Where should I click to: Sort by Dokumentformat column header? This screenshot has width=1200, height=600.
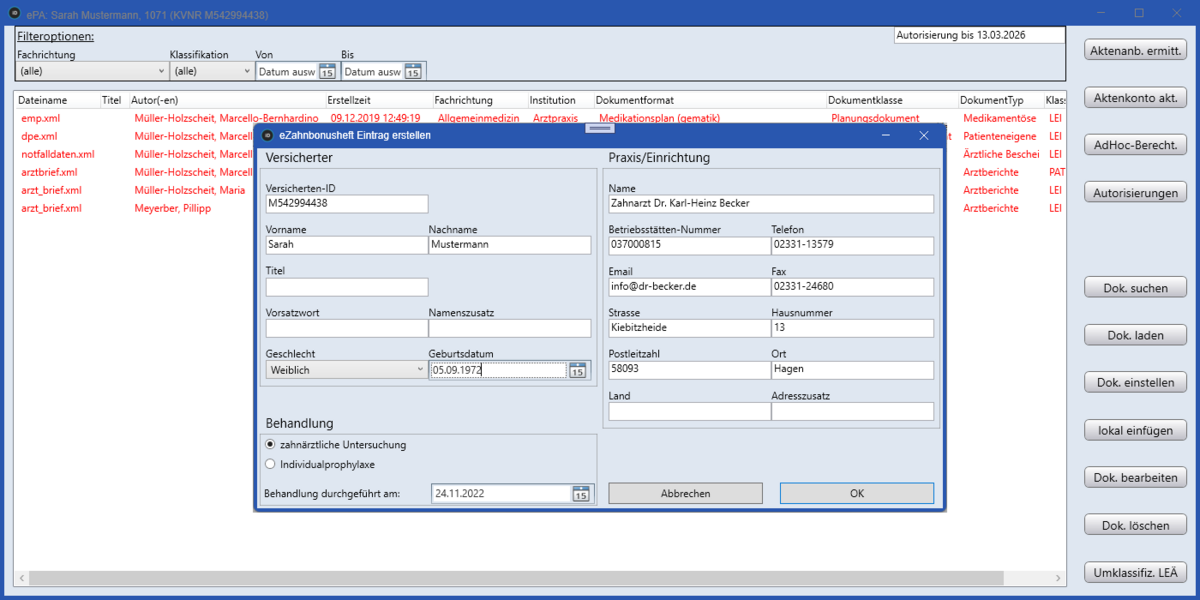click(635, 100)
